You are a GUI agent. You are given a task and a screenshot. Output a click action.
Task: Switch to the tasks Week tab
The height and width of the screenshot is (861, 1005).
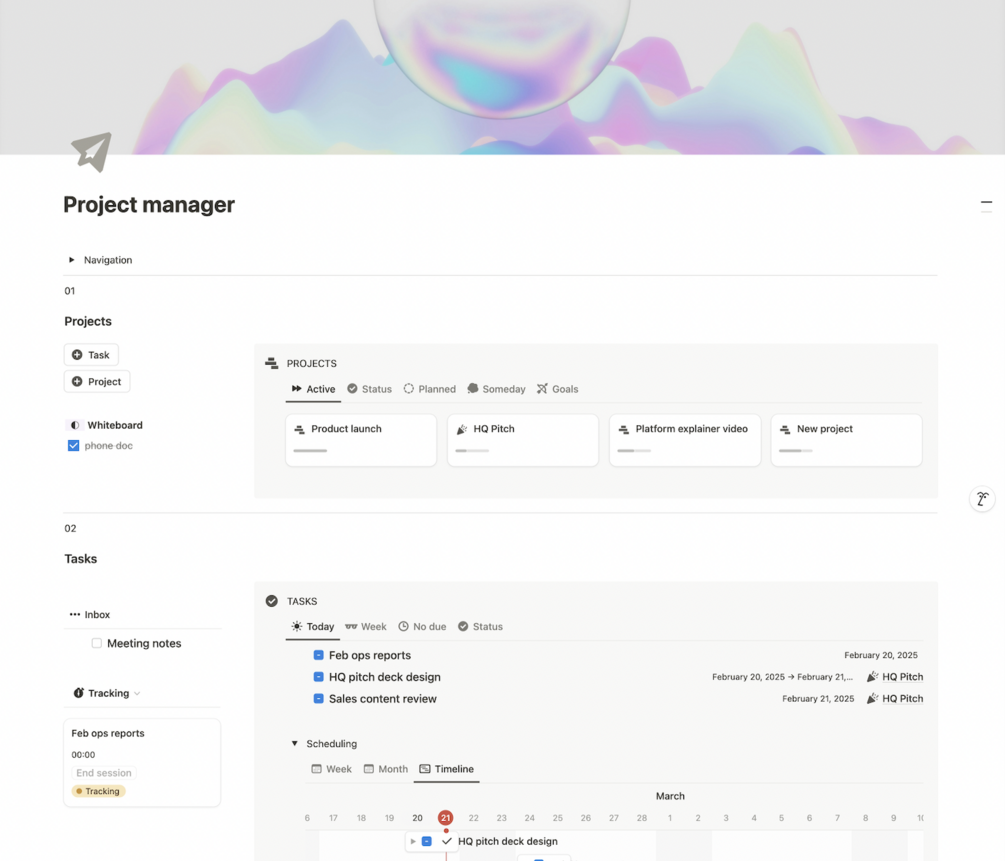[x=366, y=626]
